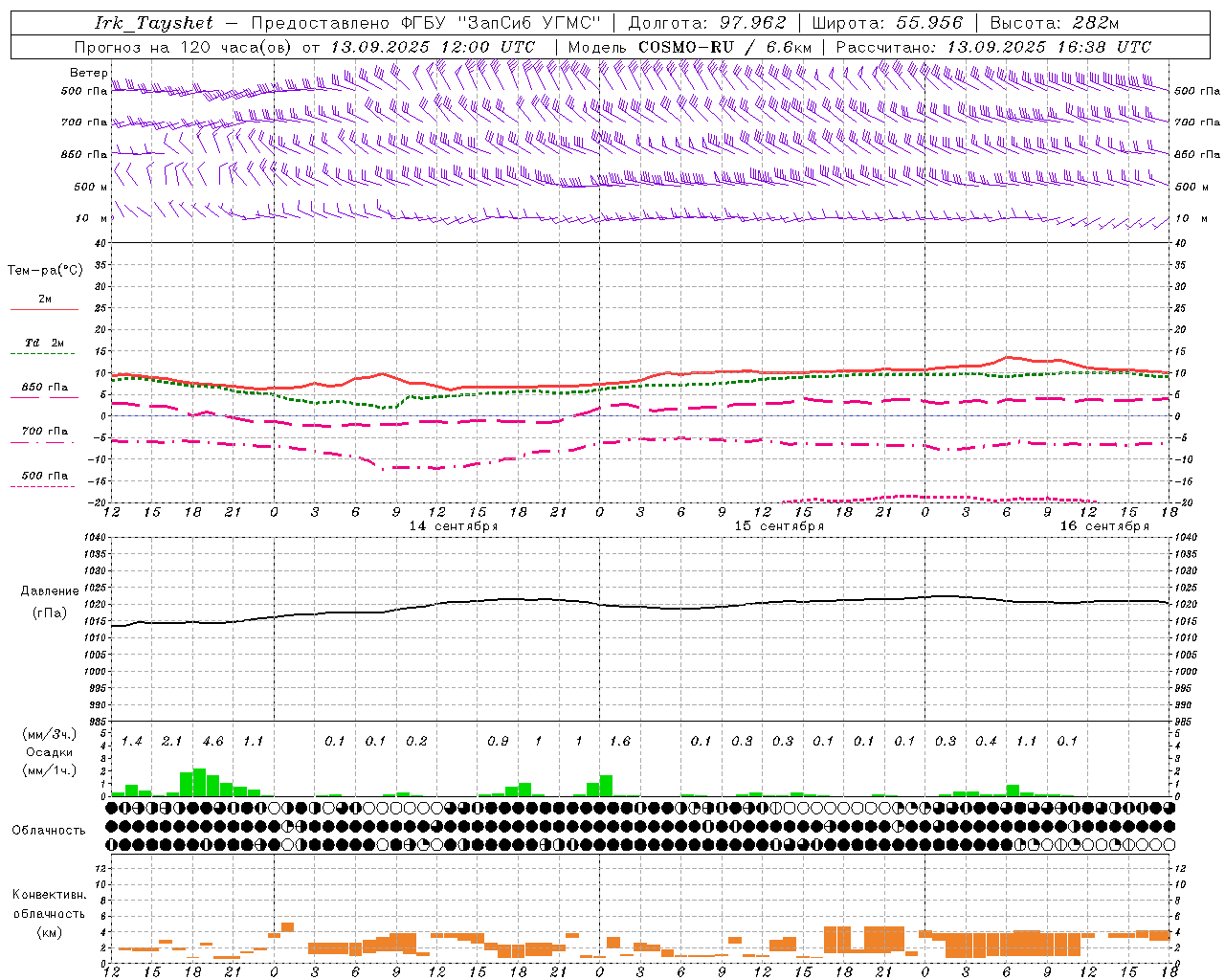Screen dimensions: 1225x980
Task: Click the Высота: 282м header entry
Action: click(x=1055, y=23)
